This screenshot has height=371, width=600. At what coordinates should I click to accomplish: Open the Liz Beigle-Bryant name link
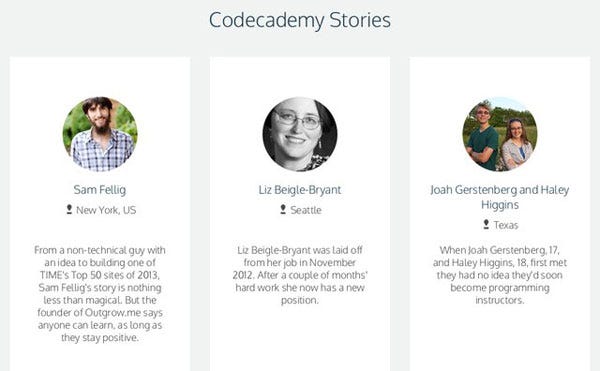tap(300, 190)
